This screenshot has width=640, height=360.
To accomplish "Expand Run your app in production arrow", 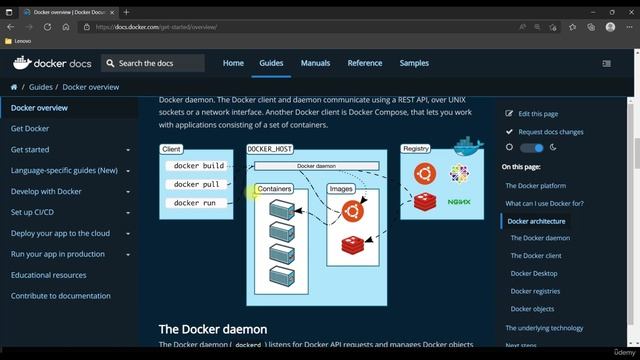I will click(128, 254).
